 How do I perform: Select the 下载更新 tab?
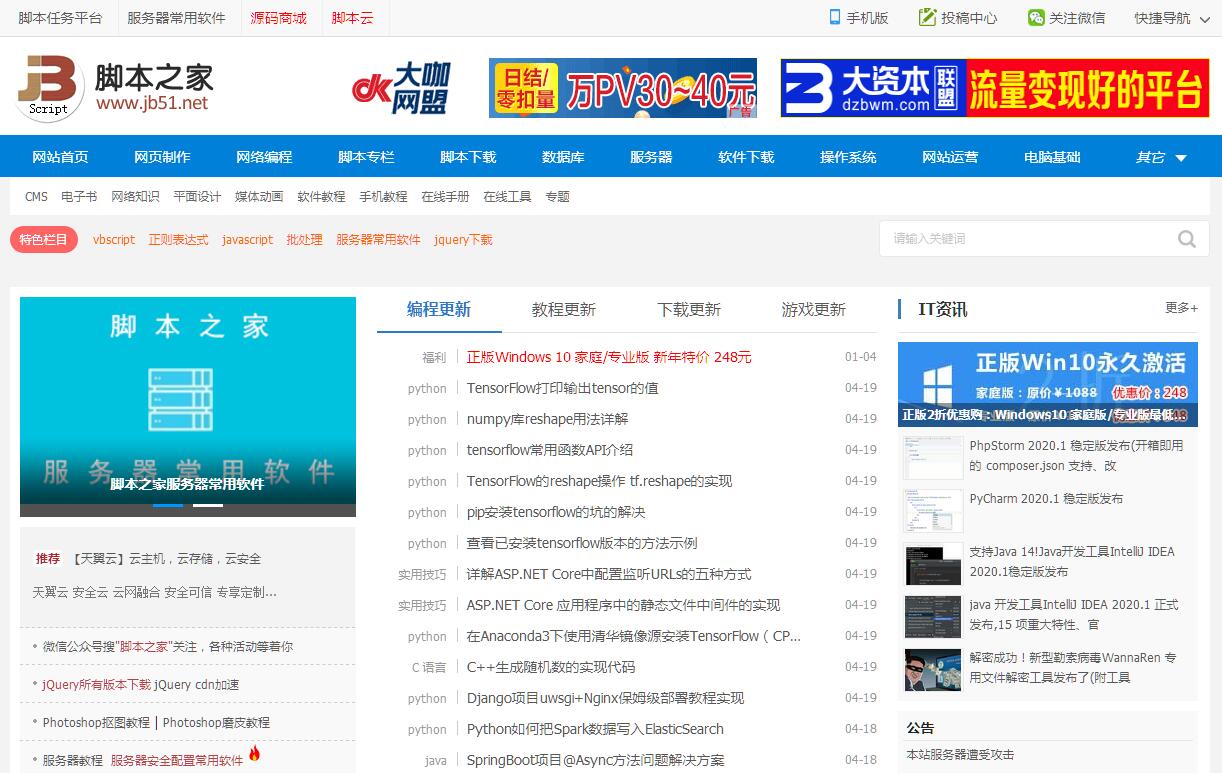pos(688,310)
